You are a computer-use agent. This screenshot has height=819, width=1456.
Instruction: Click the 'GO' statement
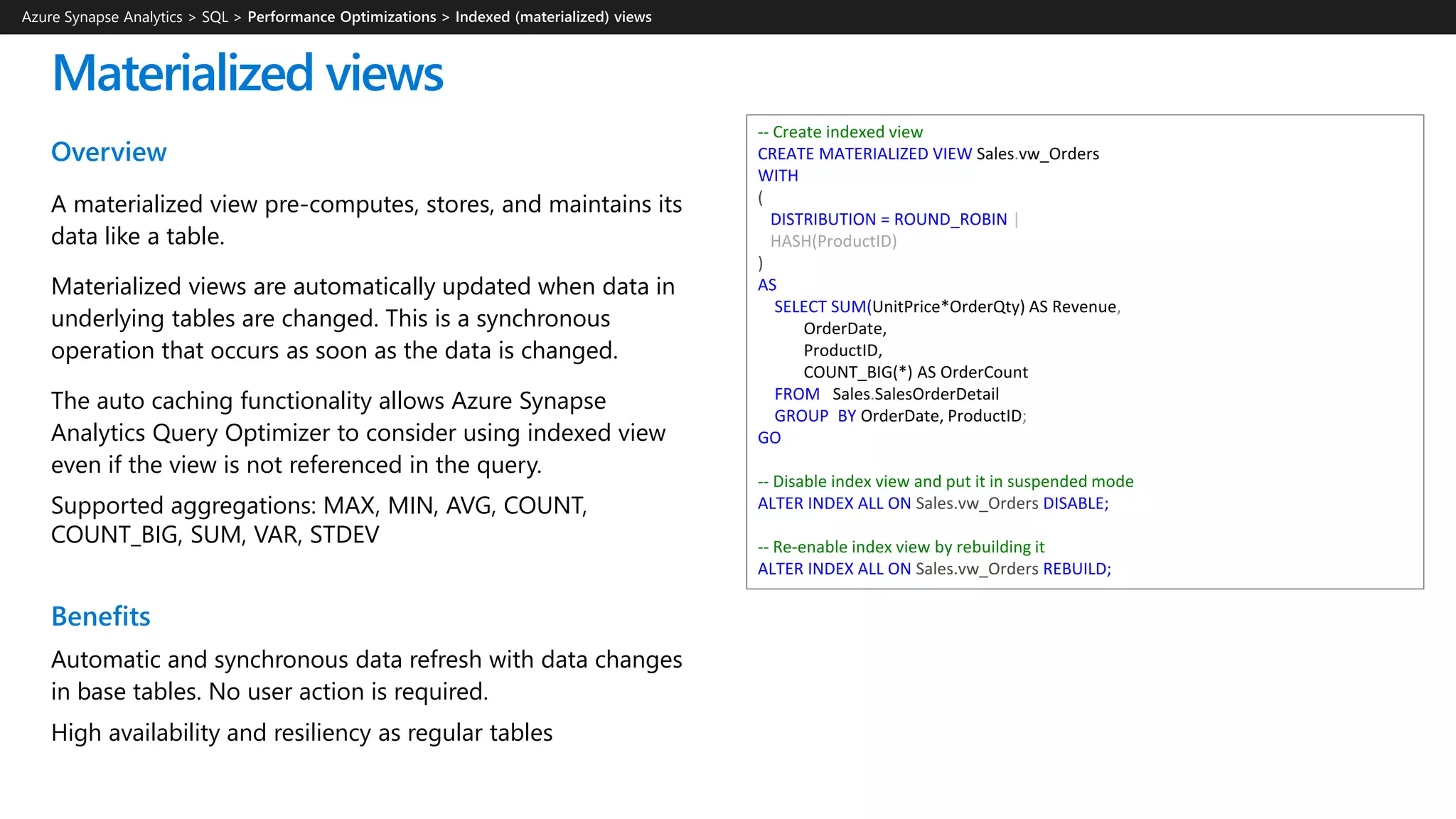769,438
